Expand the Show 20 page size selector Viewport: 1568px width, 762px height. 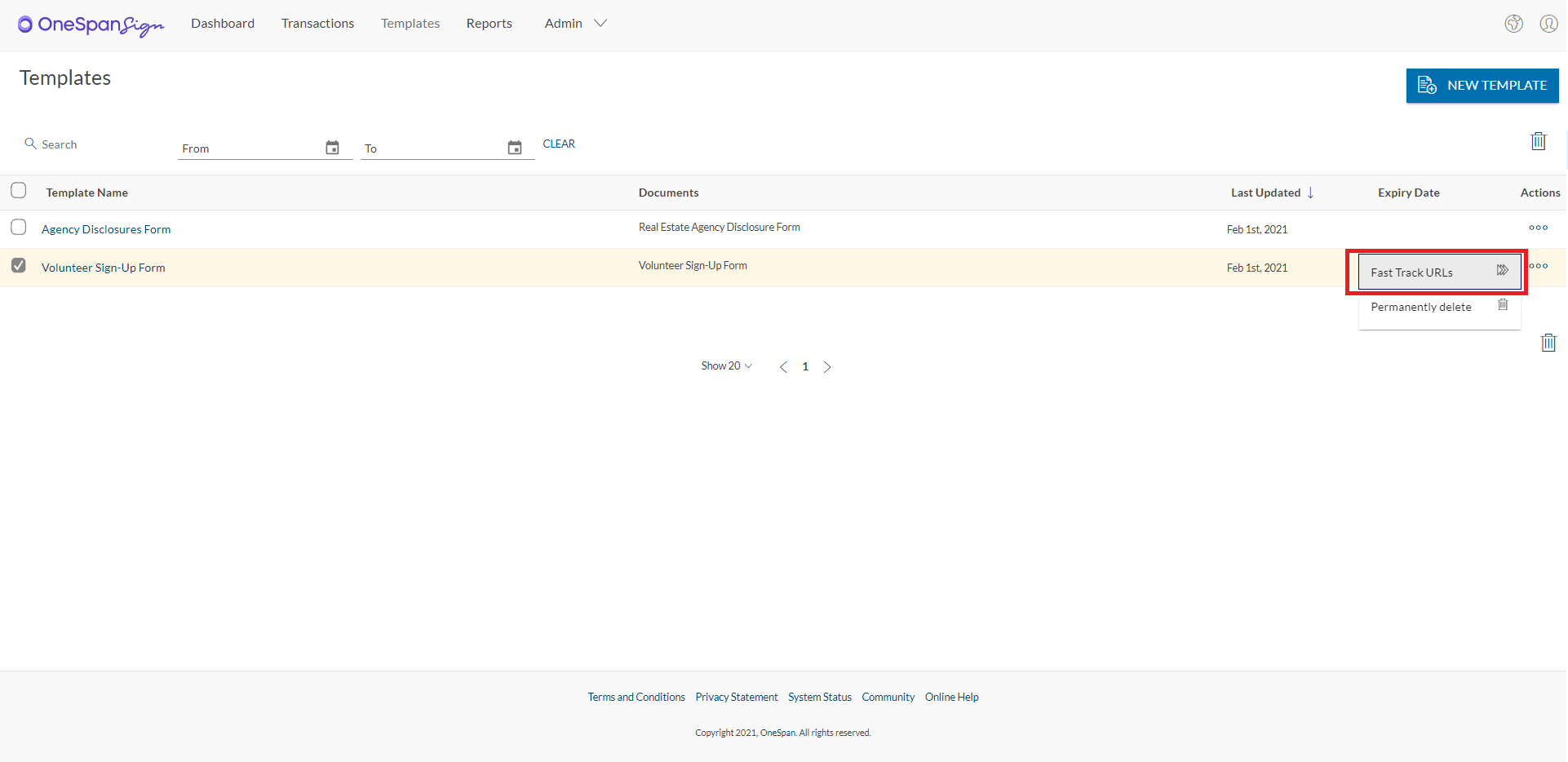pos(725,365)
